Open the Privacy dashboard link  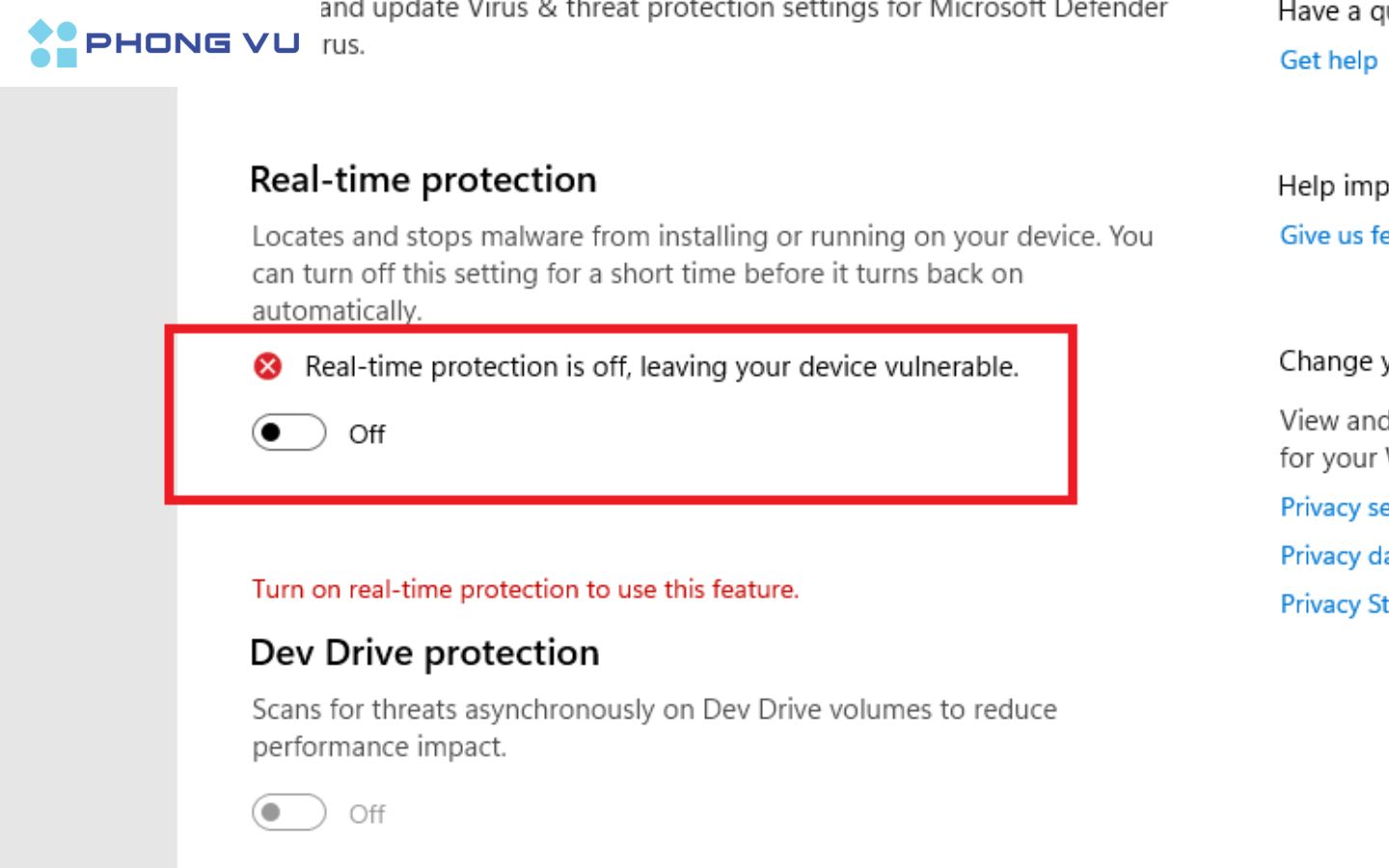(1333, 556)
